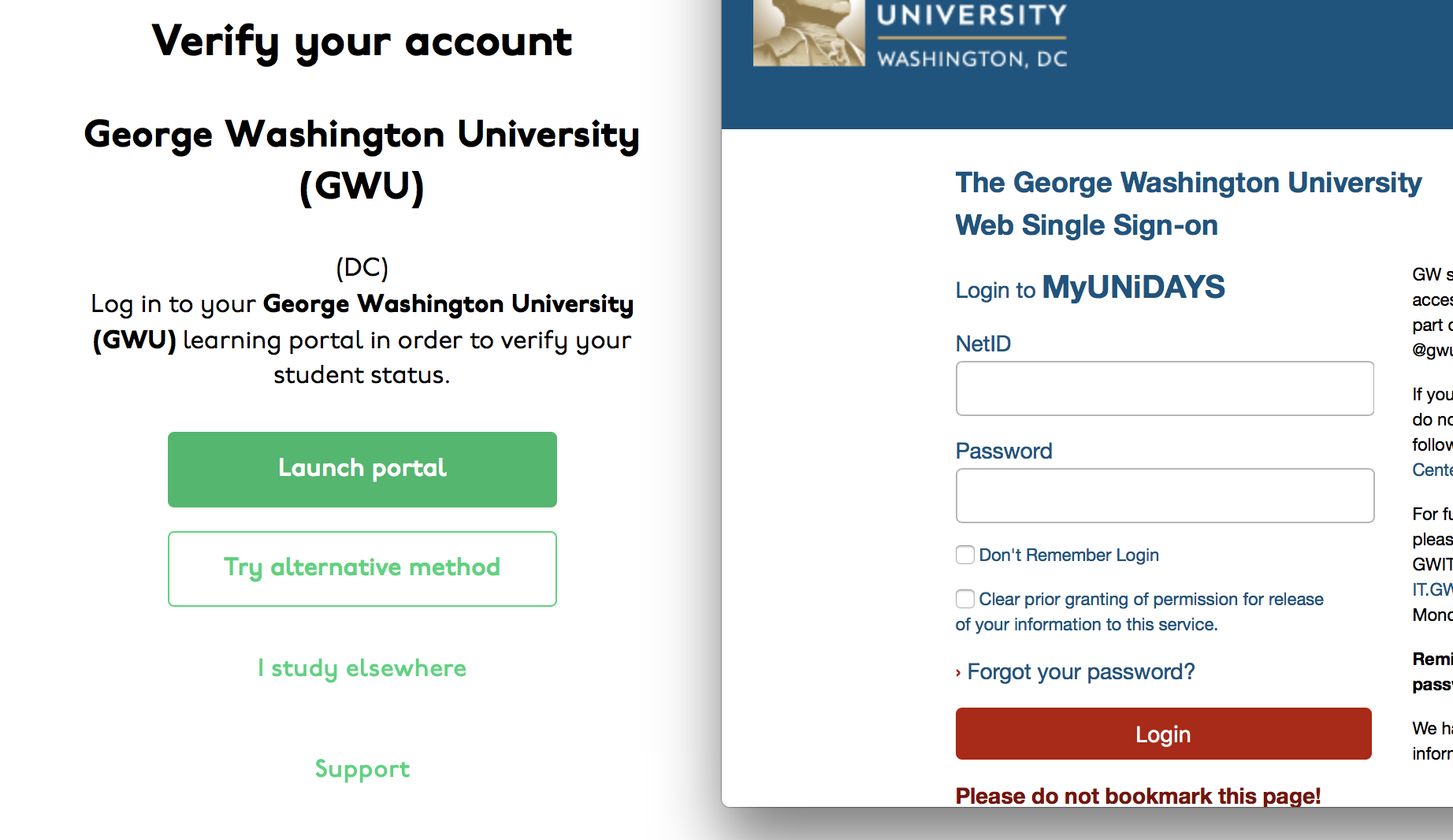Open the Support link
This screenshot has height=840, width=1453.
pos(362,769)
